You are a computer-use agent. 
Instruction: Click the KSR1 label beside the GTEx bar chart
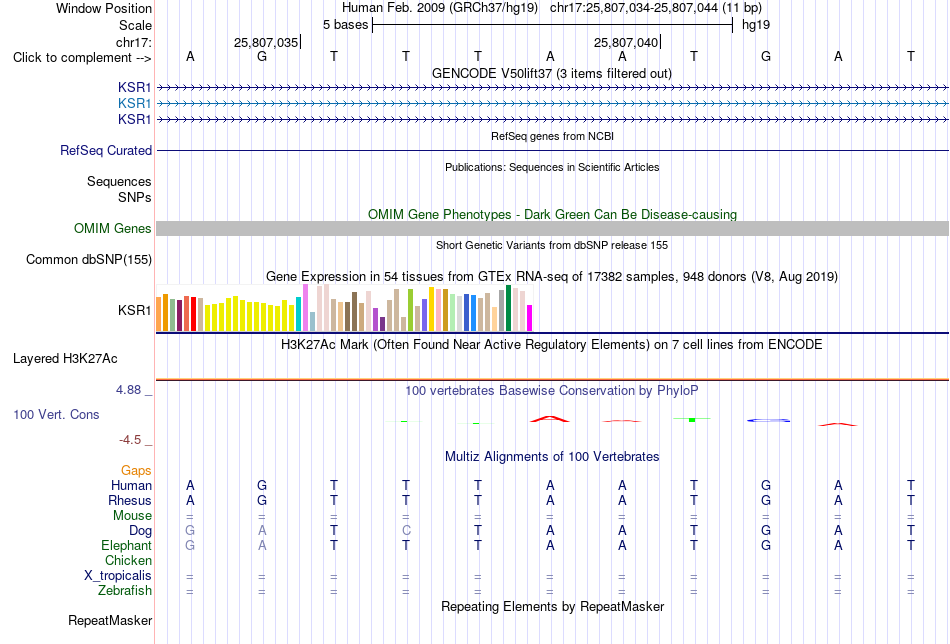(x=135, y=310)
